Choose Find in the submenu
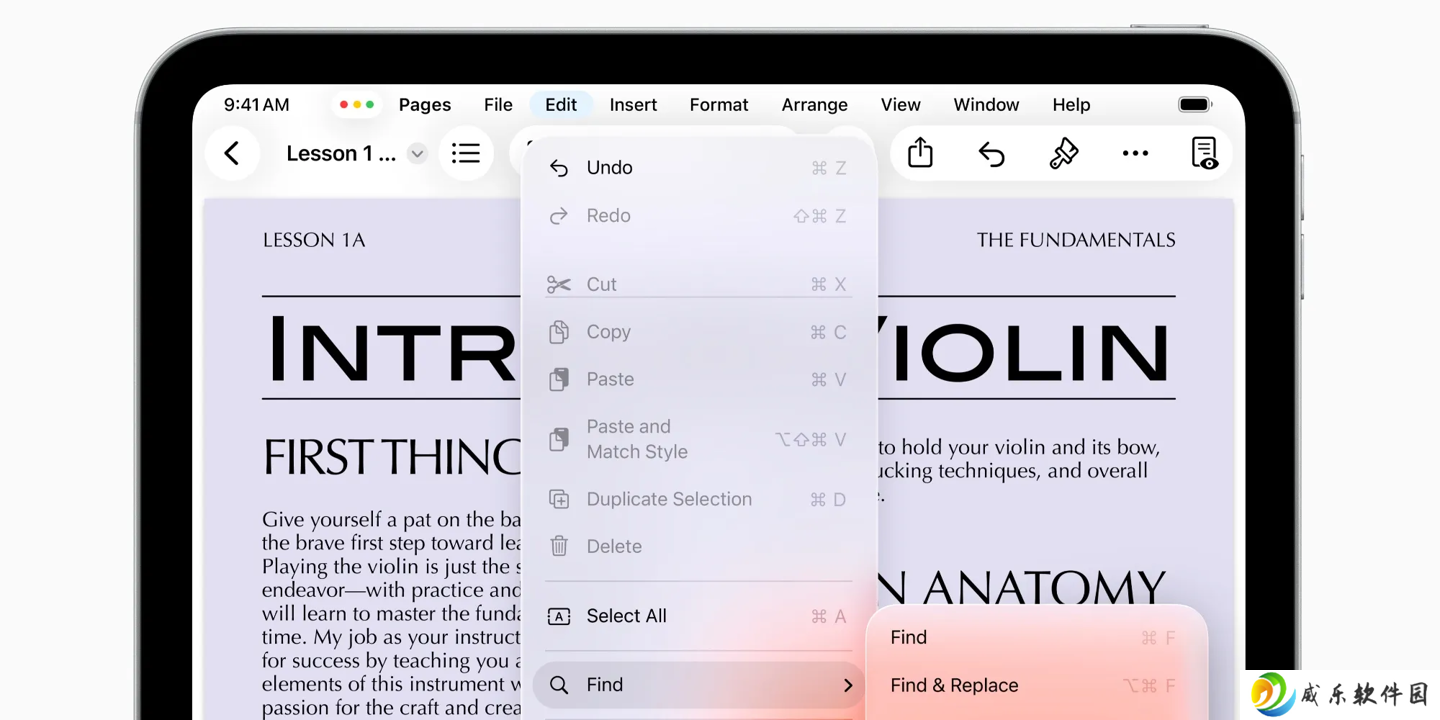The height and width of the screenshot is (720, 1440). 1034,638
